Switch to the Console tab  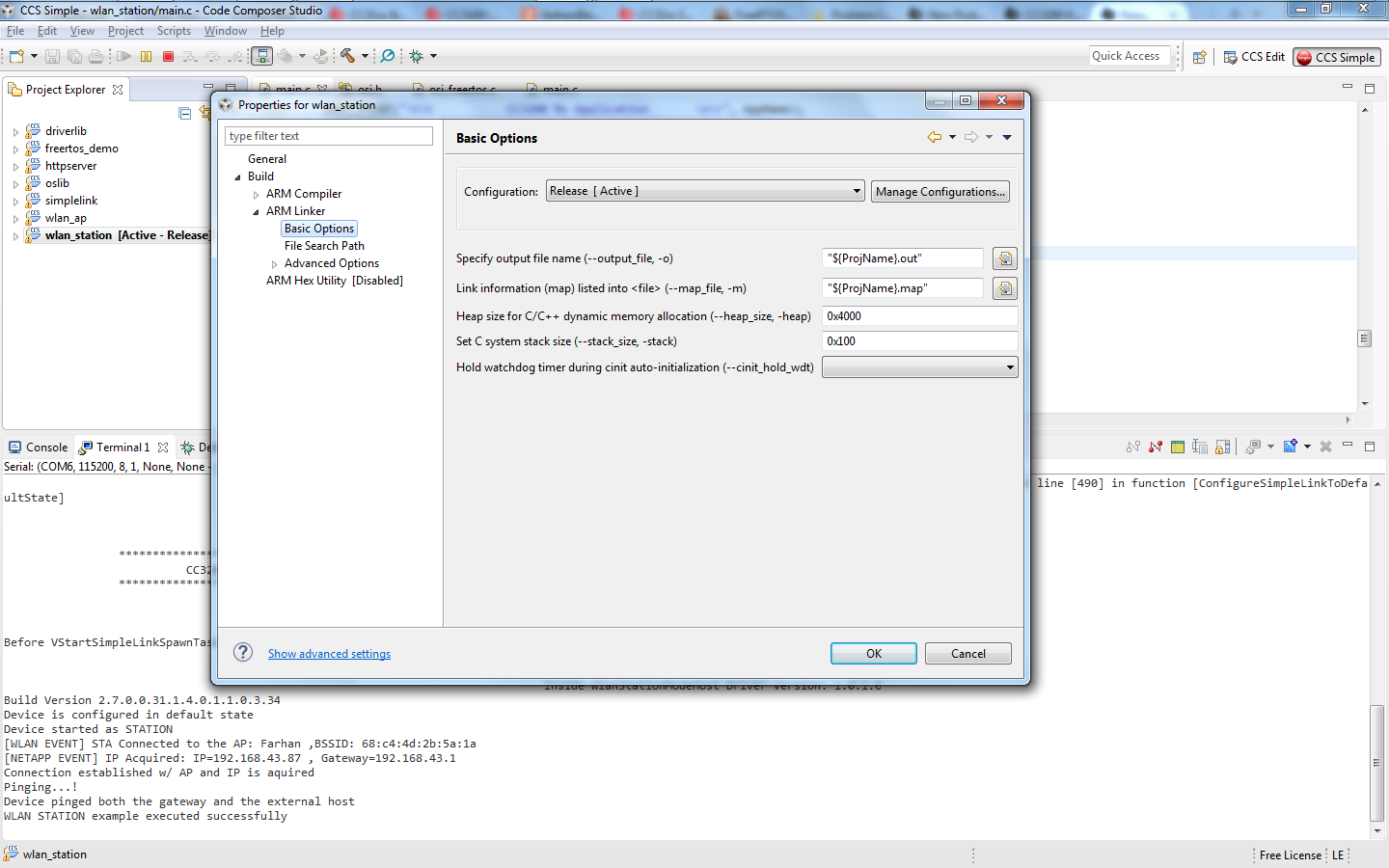[39, 448]
